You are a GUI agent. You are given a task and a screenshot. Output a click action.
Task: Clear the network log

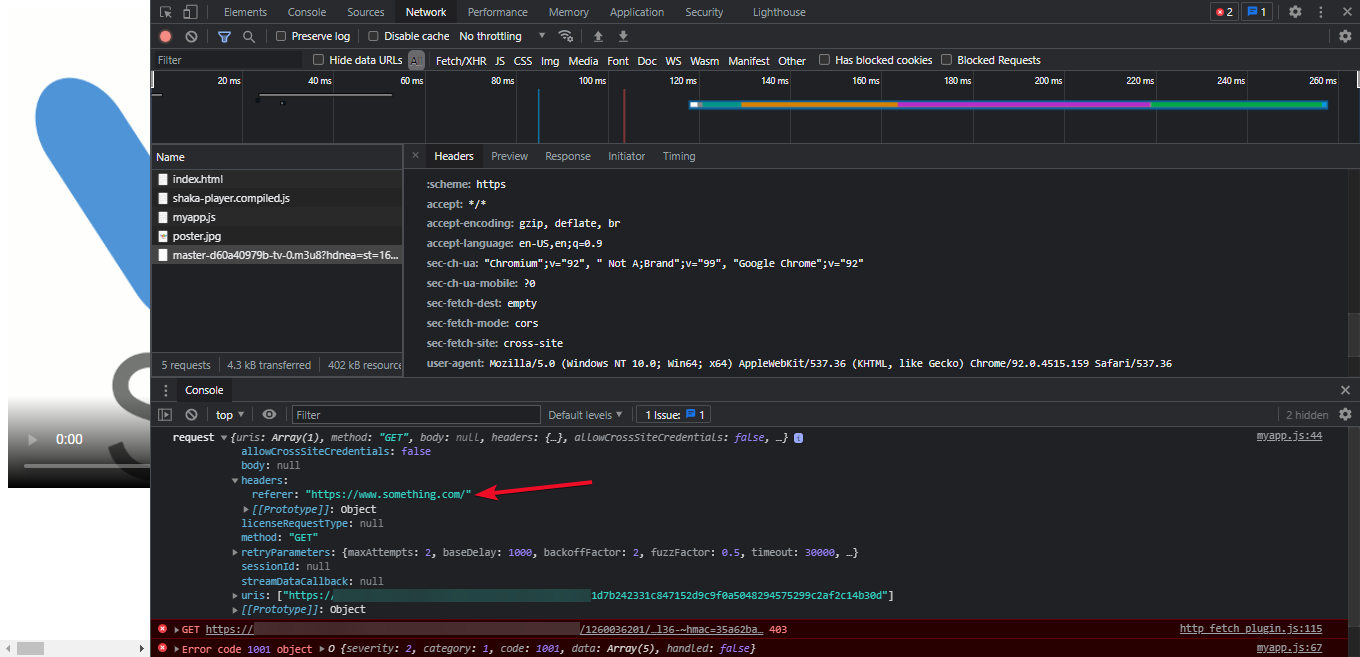[x=191, y=36]
